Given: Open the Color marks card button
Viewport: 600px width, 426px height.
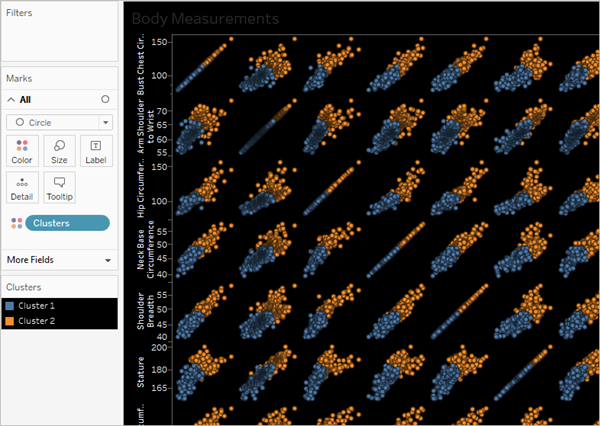Looking at the screenshot, I should (22, 150).
